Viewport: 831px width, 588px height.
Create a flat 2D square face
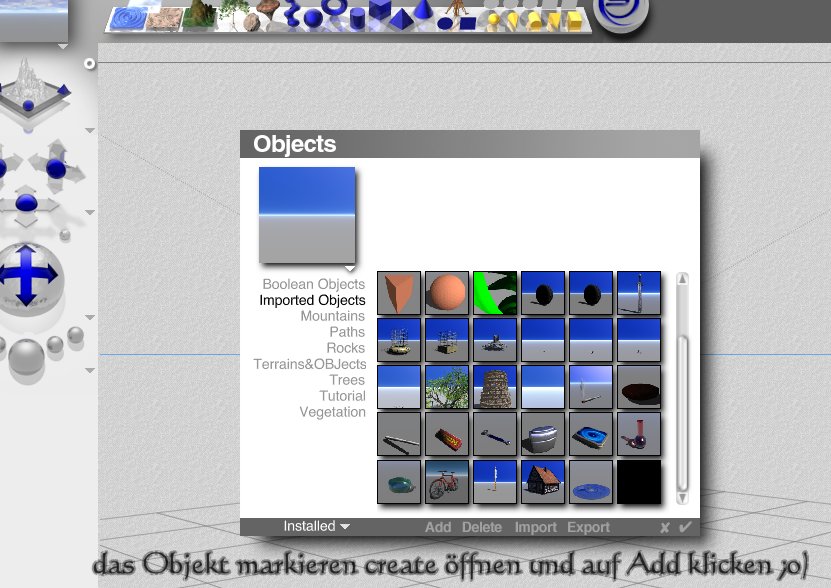coord(467,23)
